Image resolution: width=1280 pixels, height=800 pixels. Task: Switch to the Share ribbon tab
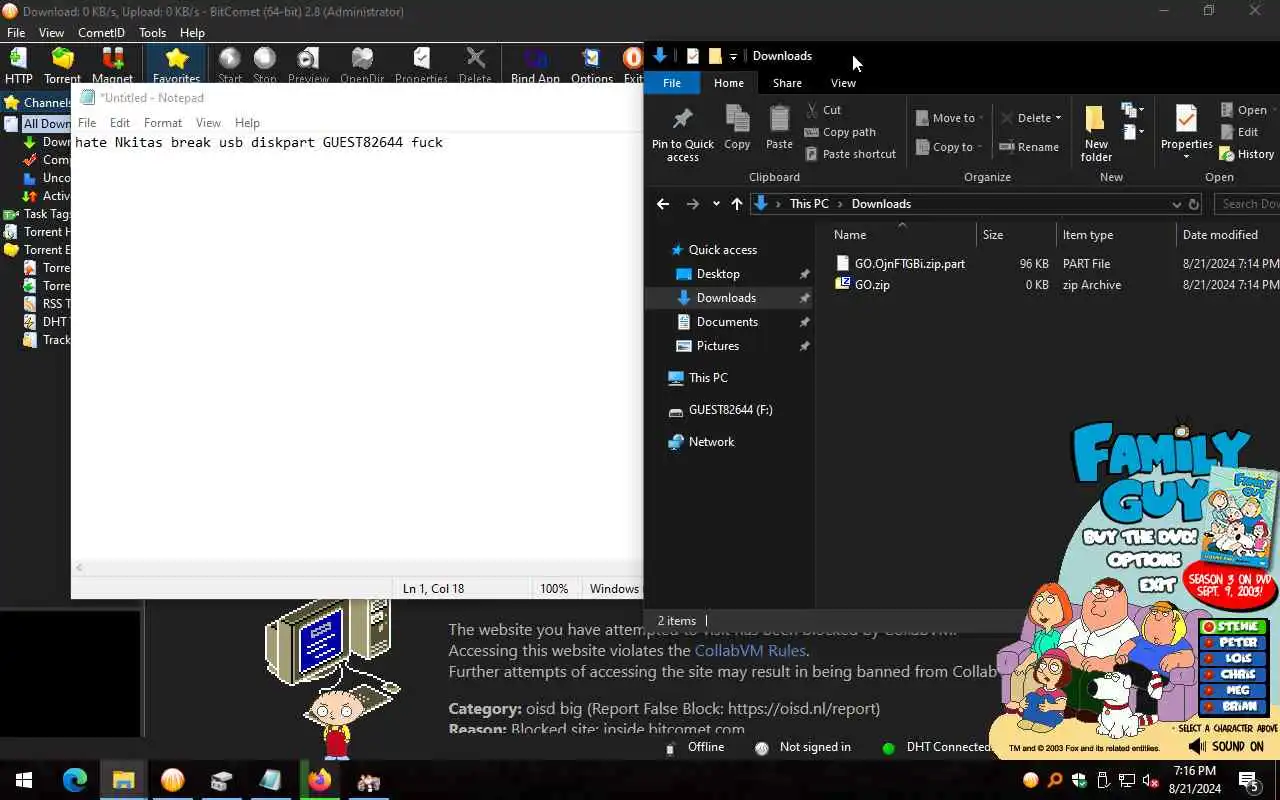(787, 83)
